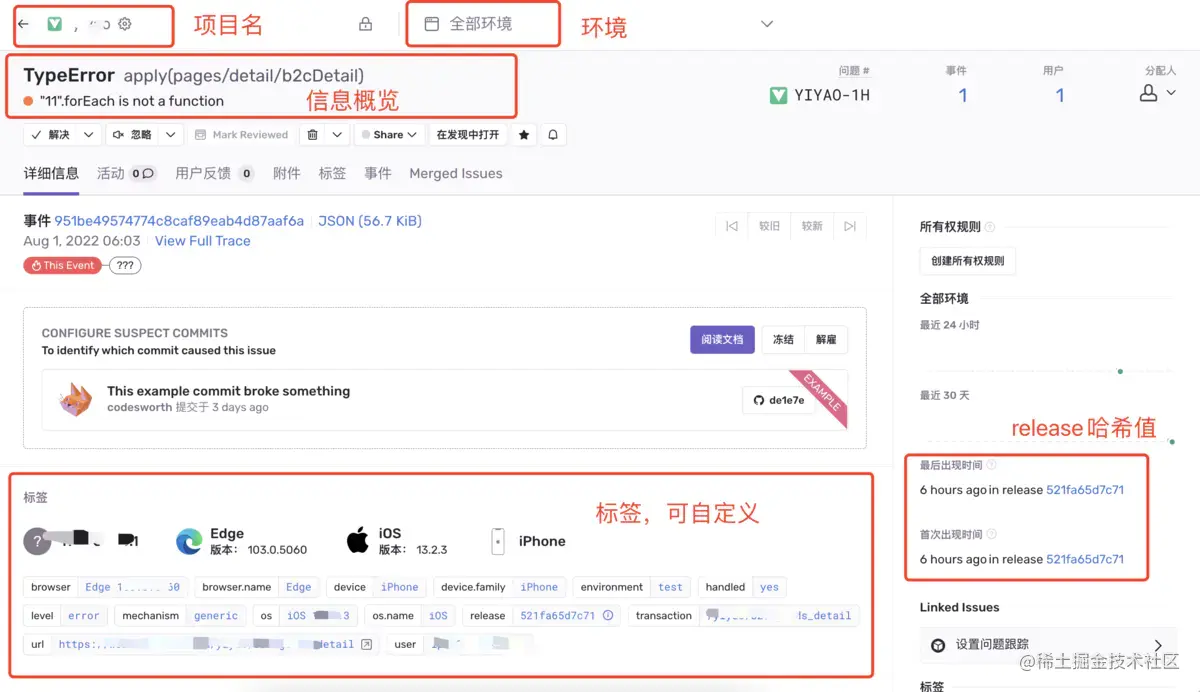Jump to newest event icon
The height and width of the screenshot is (692, 1200).
pyautogui.click(x=850, y=226)
